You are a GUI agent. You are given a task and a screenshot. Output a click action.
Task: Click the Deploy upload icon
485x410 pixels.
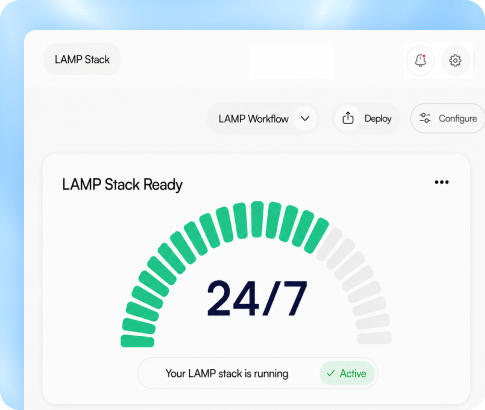coord(348,118)
